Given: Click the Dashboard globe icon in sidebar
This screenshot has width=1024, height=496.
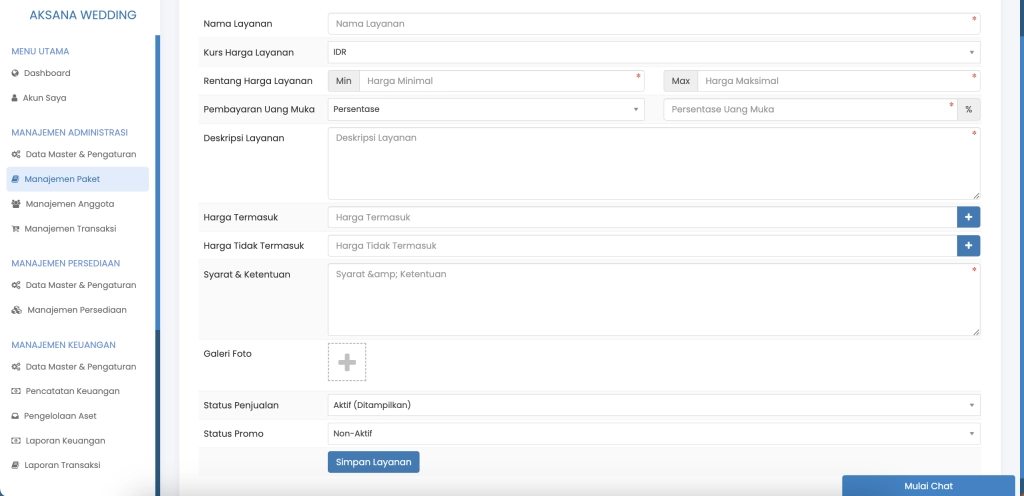Looking at the screenshot, I should 15,73.
